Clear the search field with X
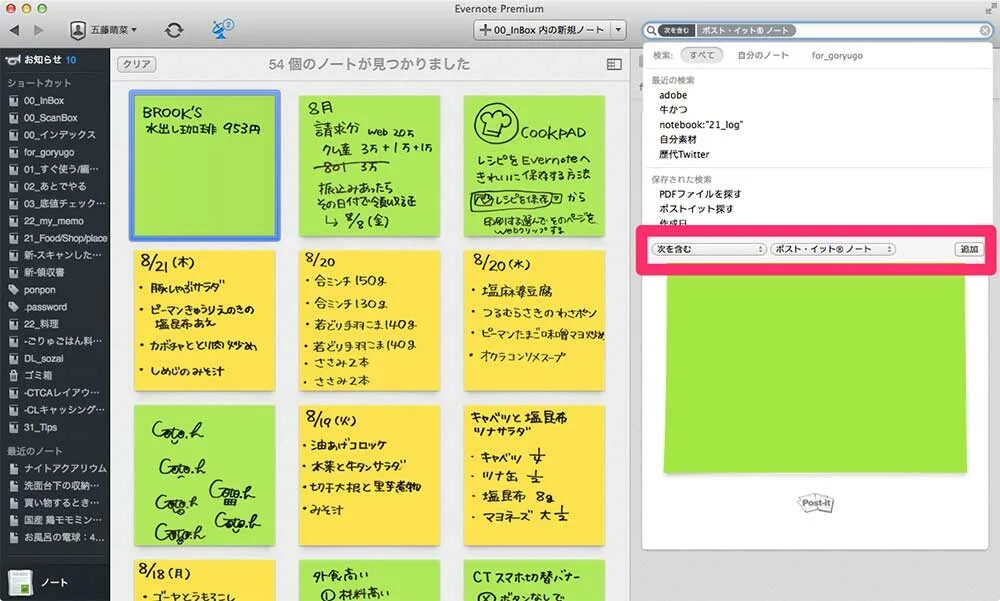Viewport: 1000px width, 601px height. (985, 31)
